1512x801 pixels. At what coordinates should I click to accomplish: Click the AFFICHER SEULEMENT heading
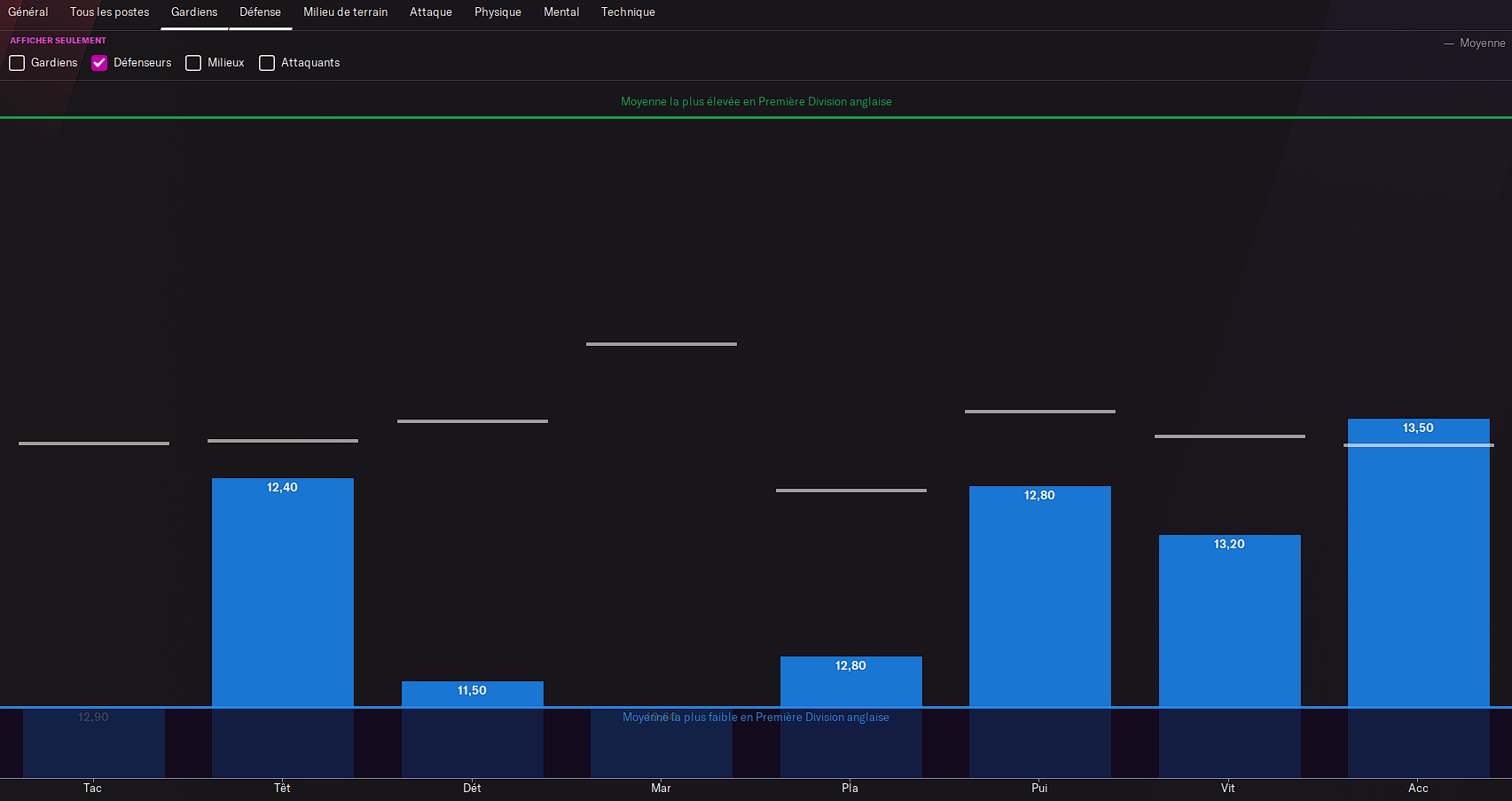point(58,41)
